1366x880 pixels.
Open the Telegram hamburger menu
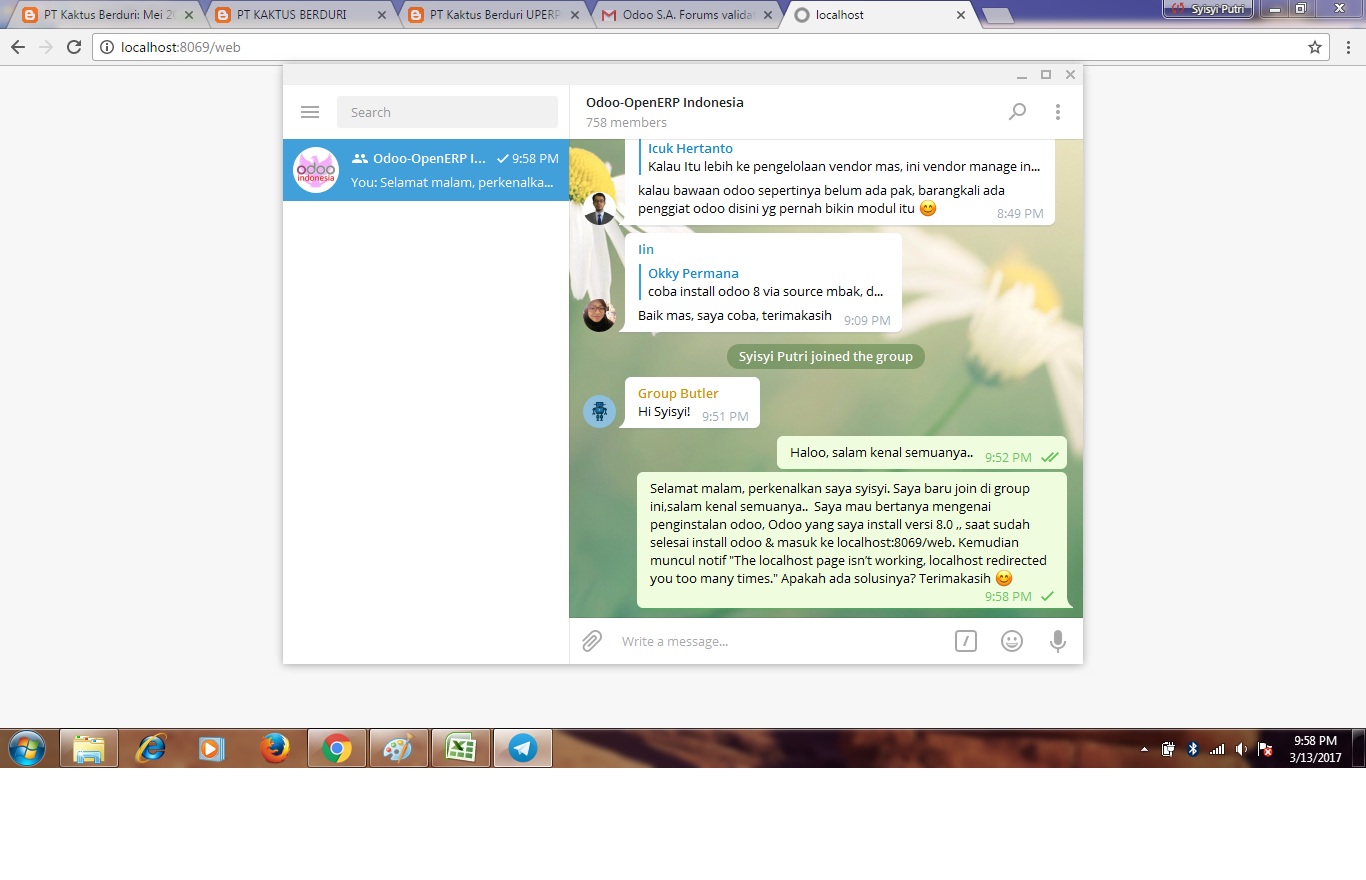pyautogui.click(x=310, y=112)
